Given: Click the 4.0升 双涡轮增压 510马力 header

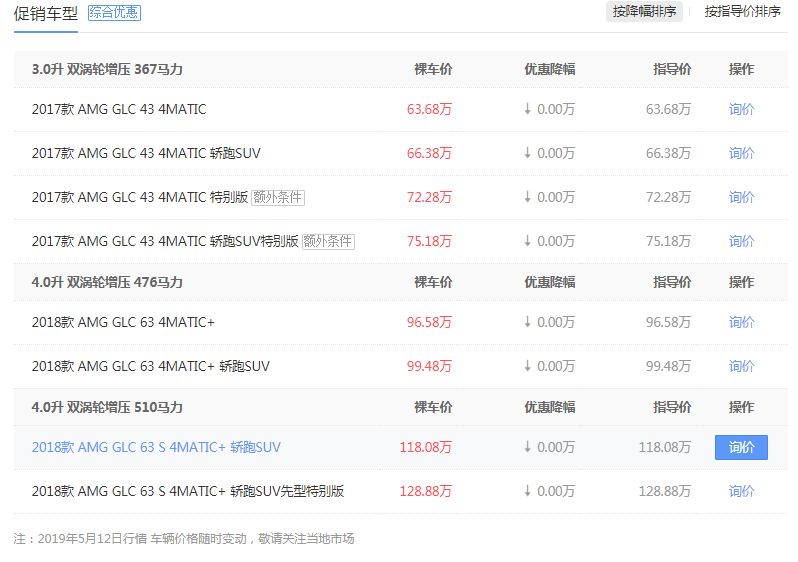Looking at the screenshot, I should coord(107,407).
